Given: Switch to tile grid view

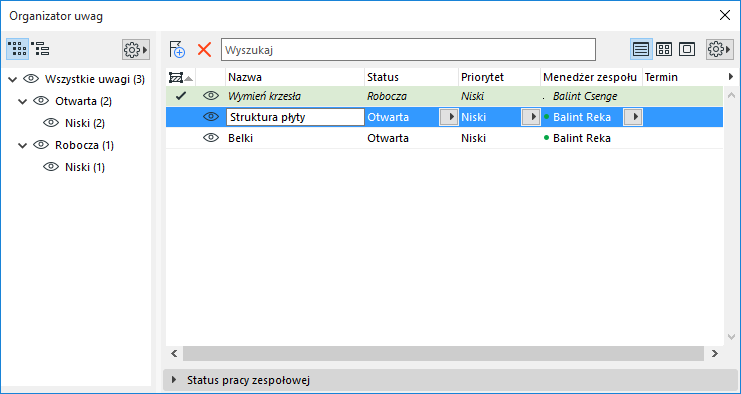Looking at the screenshot, I should click(664, 49).
